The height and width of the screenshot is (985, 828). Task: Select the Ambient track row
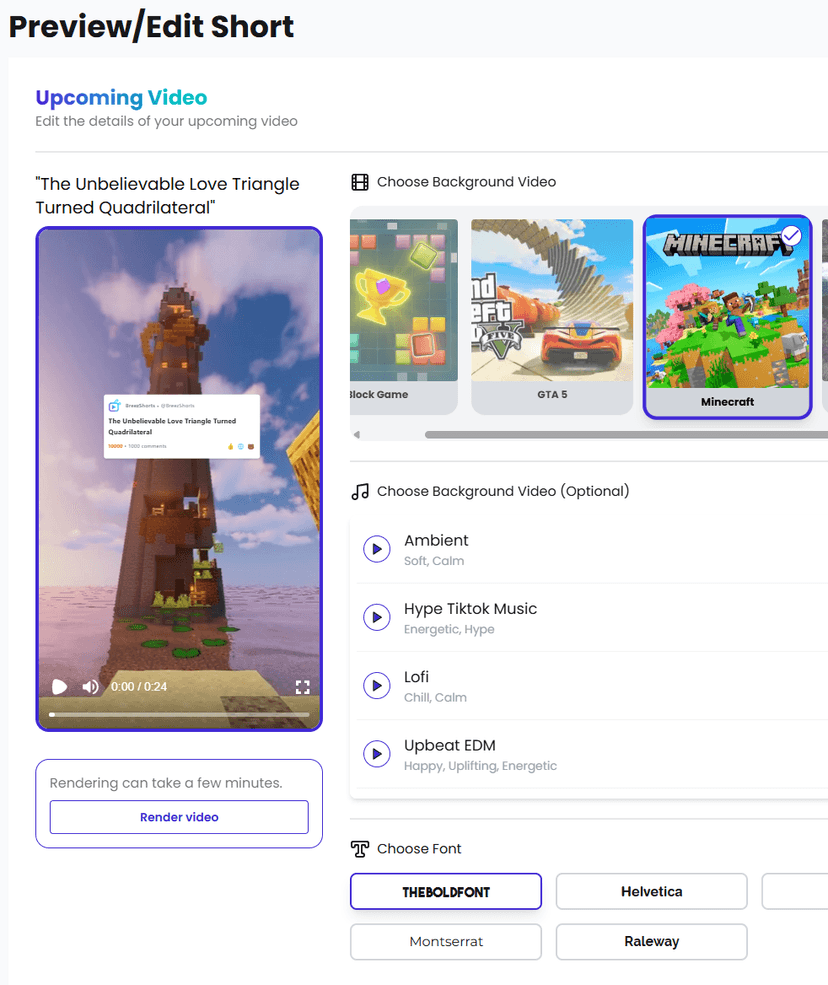click(x=592, y=549)
